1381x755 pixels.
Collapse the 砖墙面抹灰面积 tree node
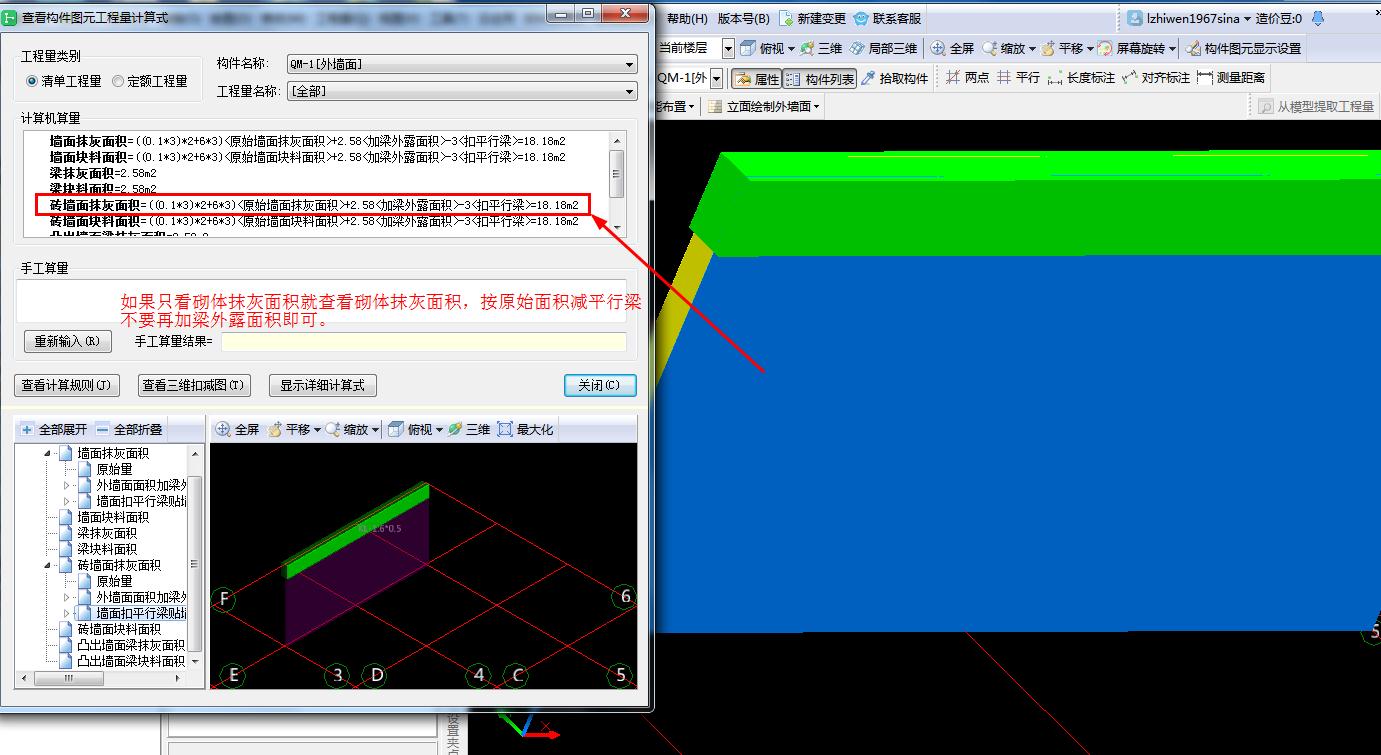click(x=48, y=565)
